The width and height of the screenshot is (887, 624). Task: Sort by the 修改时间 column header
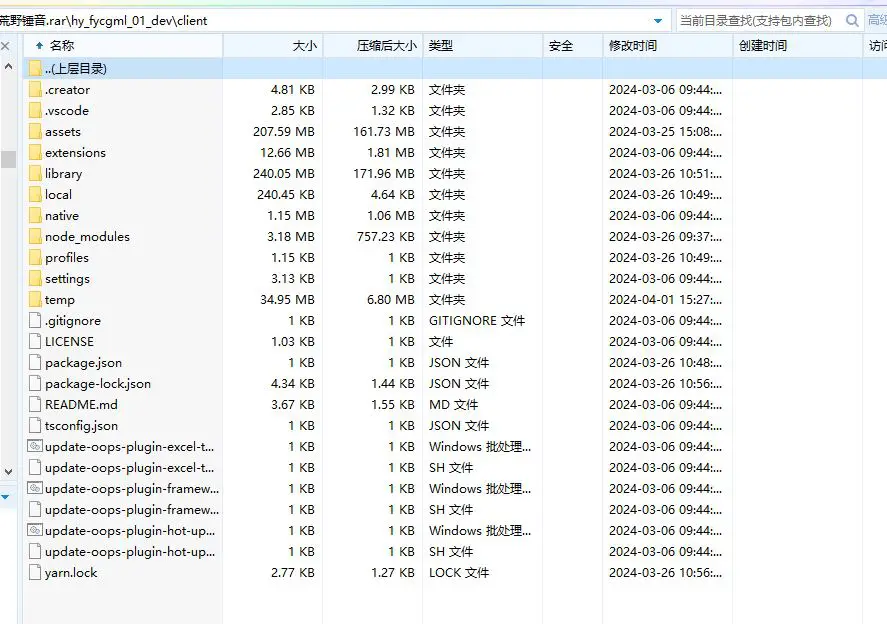coord(668,45)
